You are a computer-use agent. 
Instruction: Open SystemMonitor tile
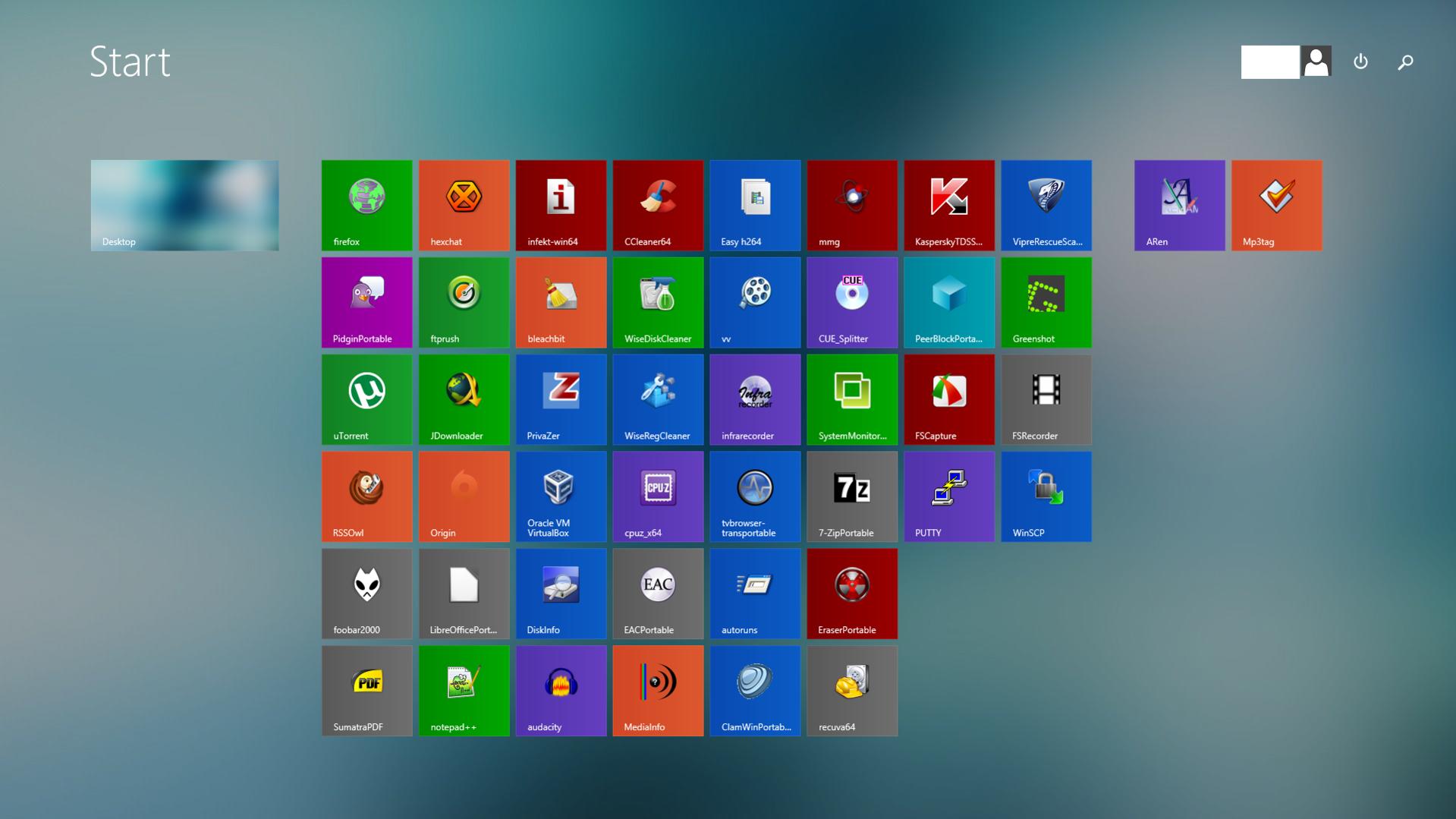[x=852, y=399]
